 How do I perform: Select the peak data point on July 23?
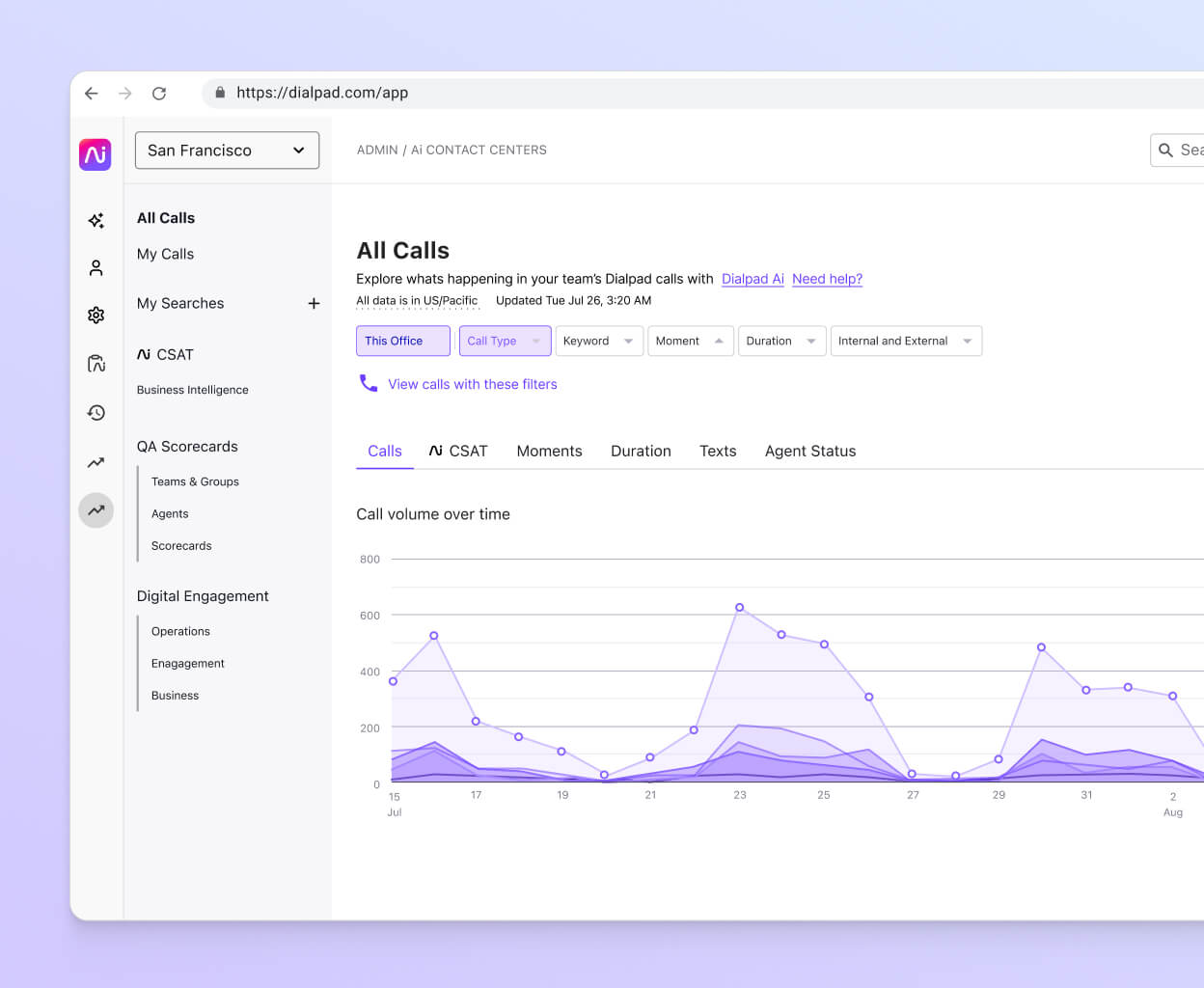(739, 607)
